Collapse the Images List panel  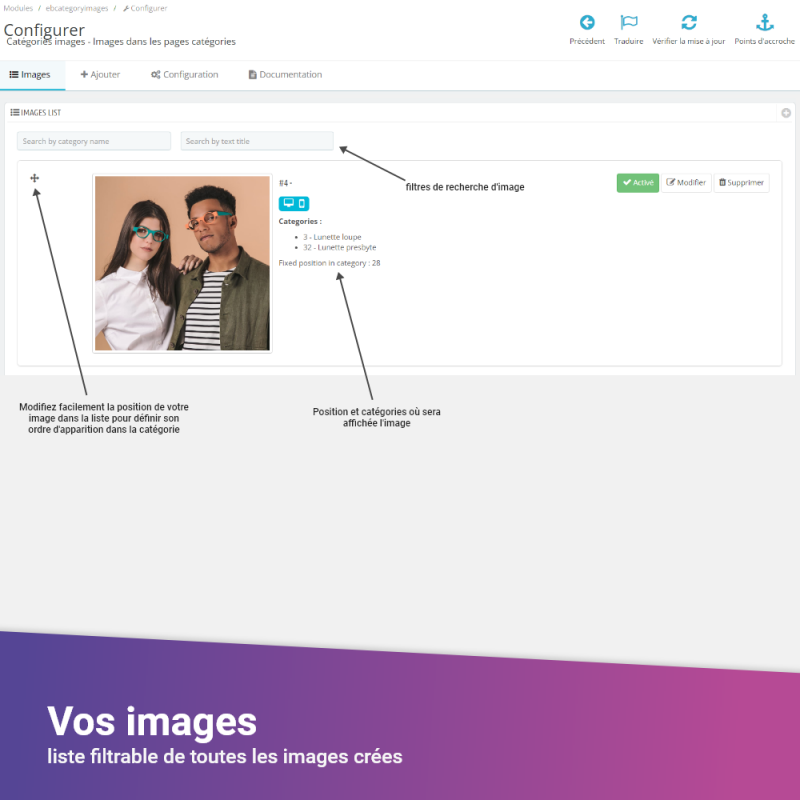point(786,113)
